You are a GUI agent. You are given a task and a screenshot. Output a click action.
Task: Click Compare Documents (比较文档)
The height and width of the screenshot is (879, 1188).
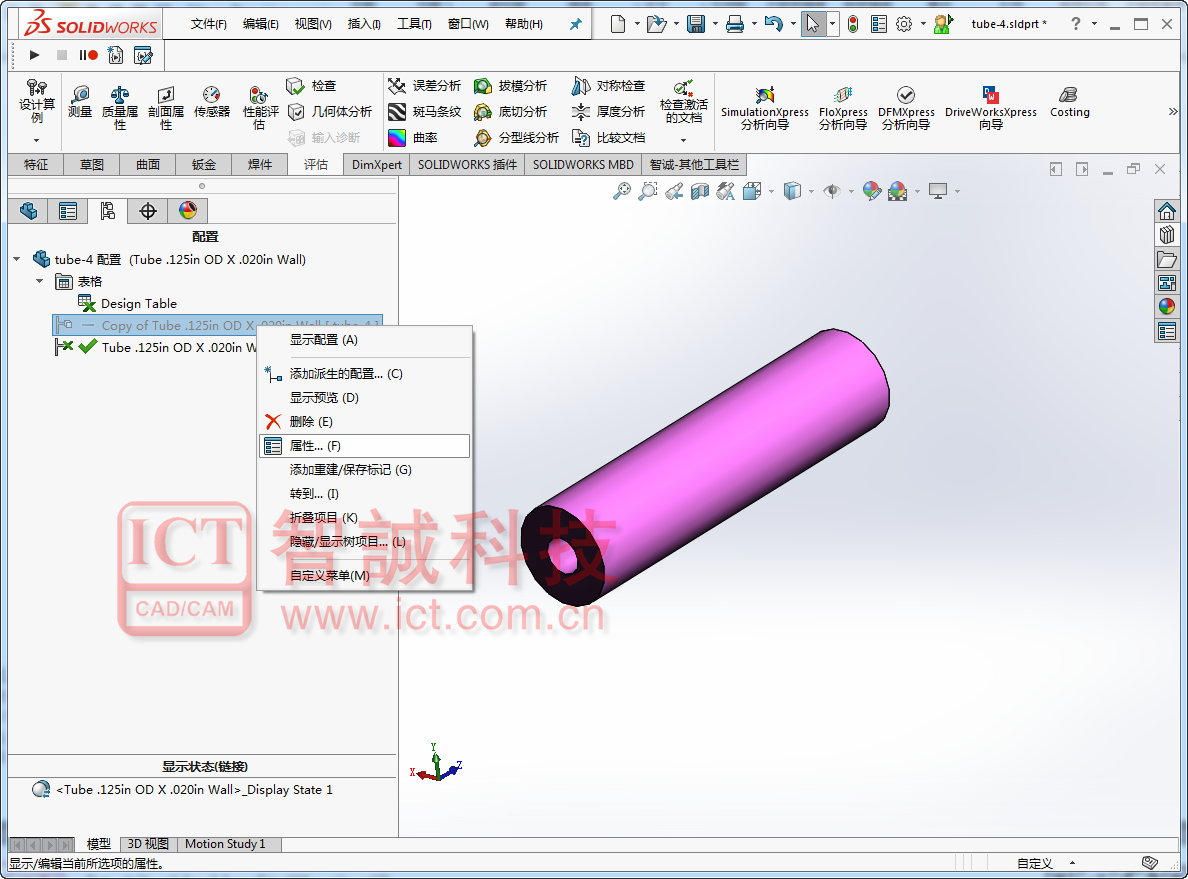pos(608,138)
